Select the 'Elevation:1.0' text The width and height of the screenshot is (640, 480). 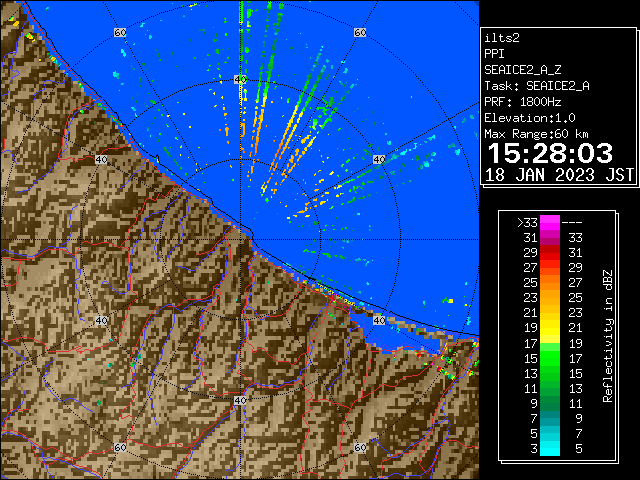click(529, 118)
